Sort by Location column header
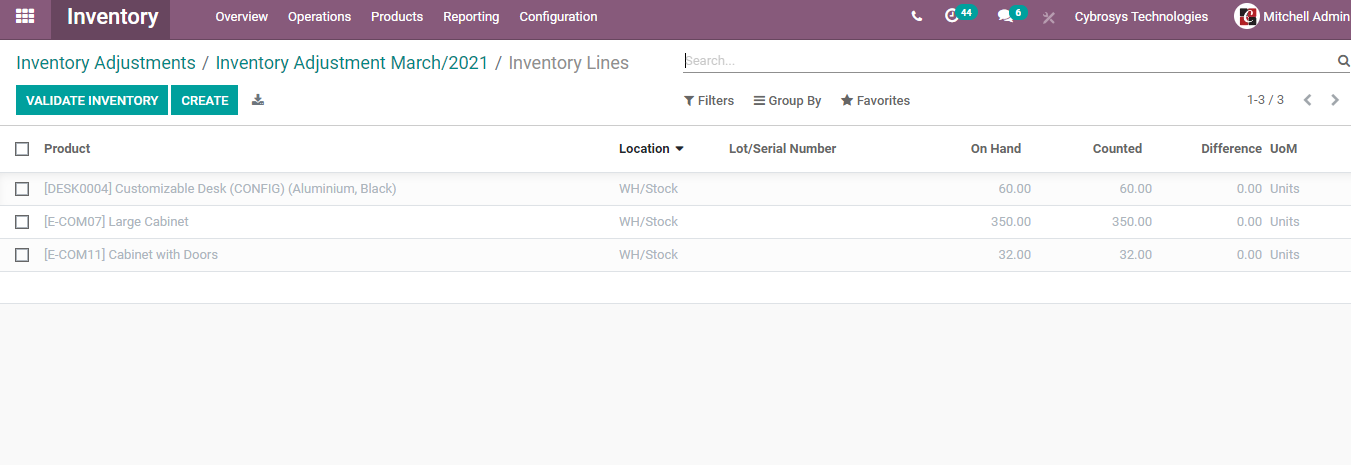The height and width of the screenshot is (465, 1351). (x=651, y=149)
